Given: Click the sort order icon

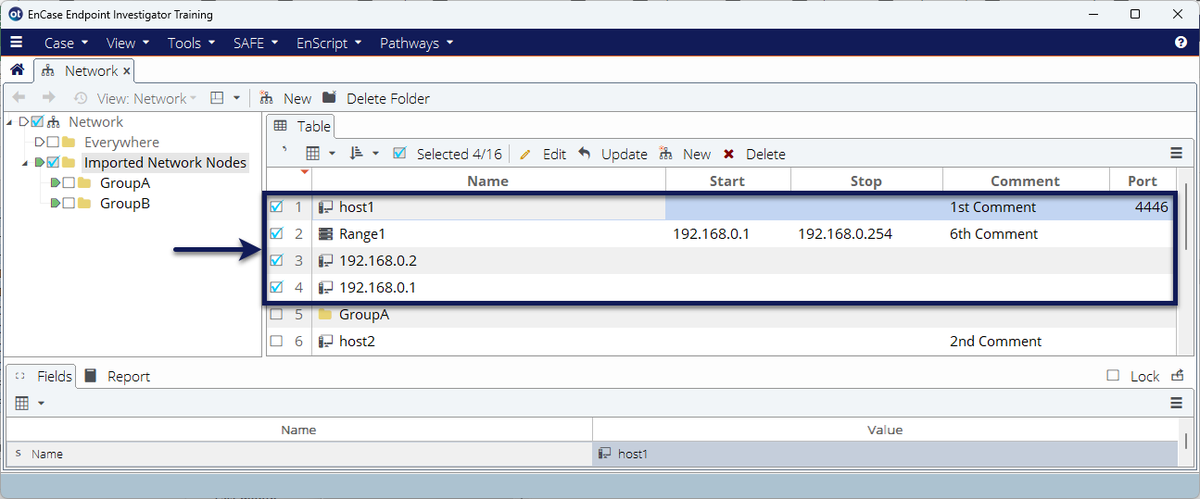Looking at the screenshot, I should (x=357, y=154).
